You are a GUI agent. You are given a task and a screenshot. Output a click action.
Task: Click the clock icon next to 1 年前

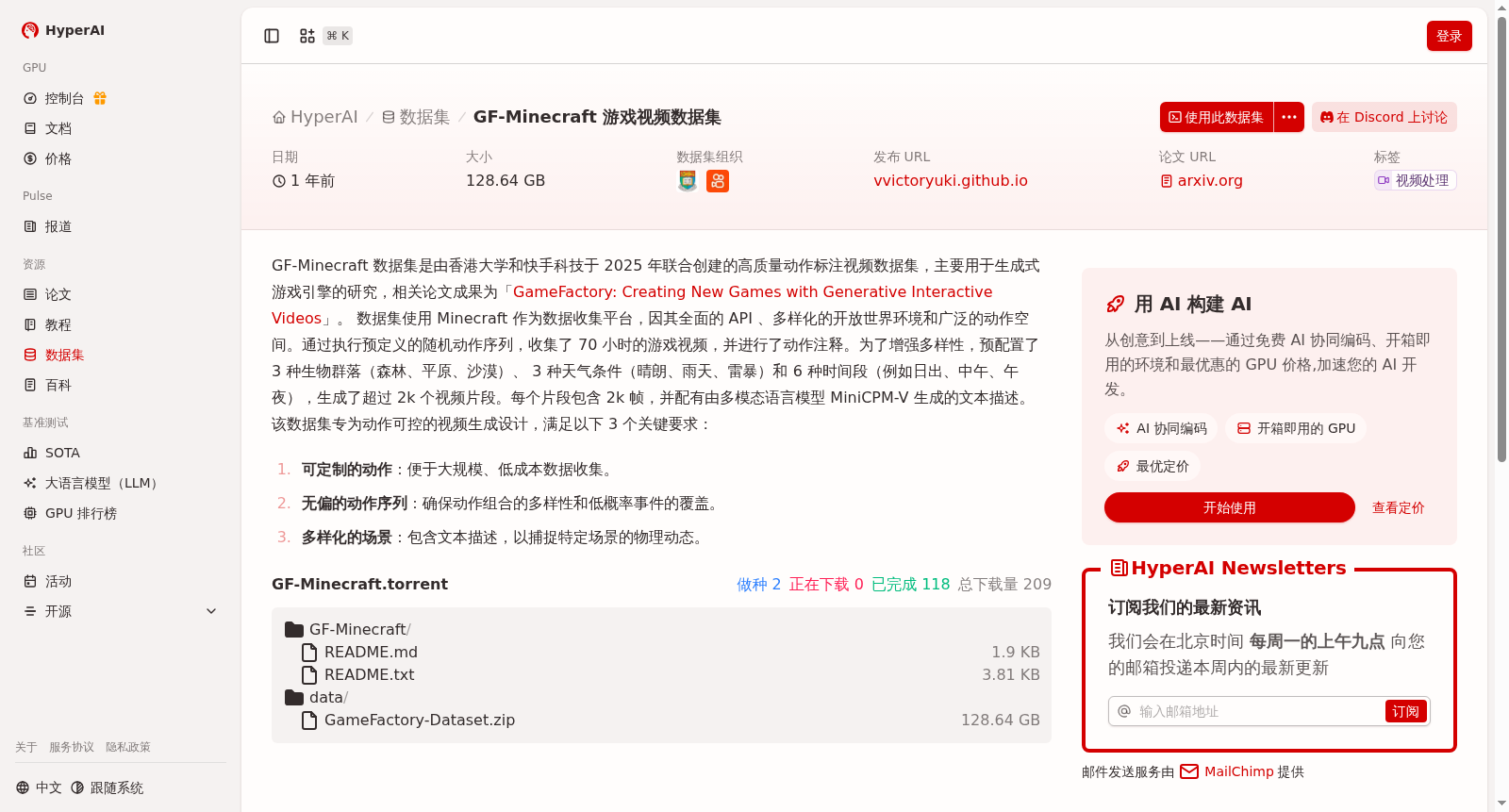click(x=279, y=181)
